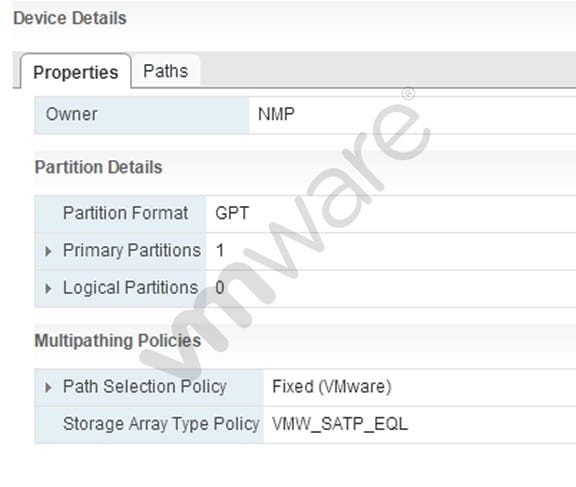Click the Partition Details section header
This screenshot has width=576, height=487.
click(x=98, y=167)
